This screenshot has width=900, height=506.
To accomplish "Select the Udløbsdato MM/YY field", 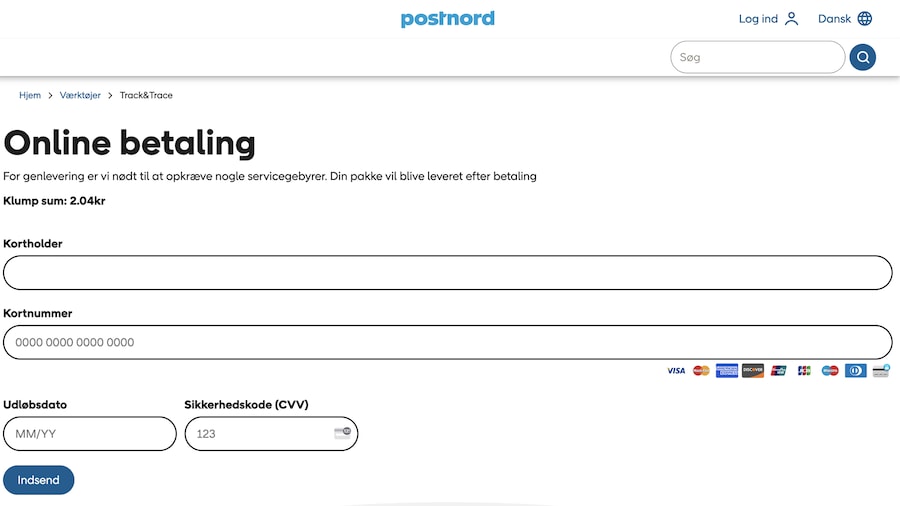I will tap(90, 434).
